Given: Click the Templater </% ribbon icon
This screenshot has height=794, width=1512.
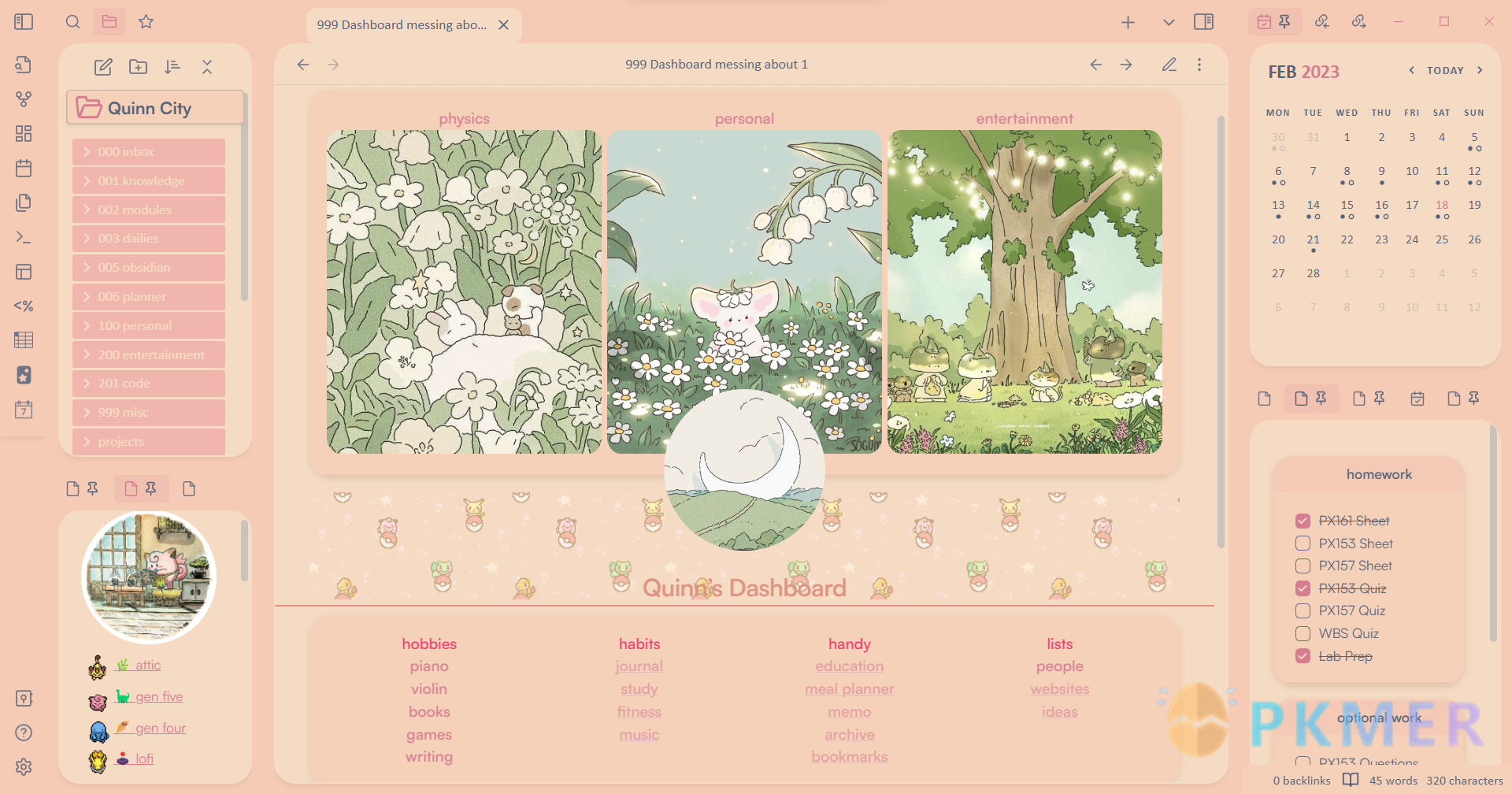Looking at the screenshot, I should click(x=24, y=306).
